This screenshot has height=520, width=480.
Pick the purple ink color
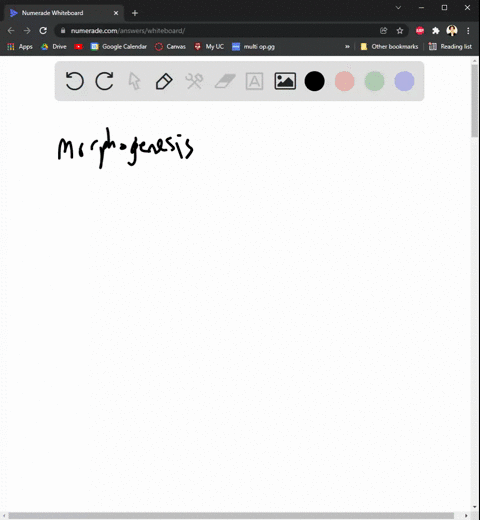(x=404, y=81)
